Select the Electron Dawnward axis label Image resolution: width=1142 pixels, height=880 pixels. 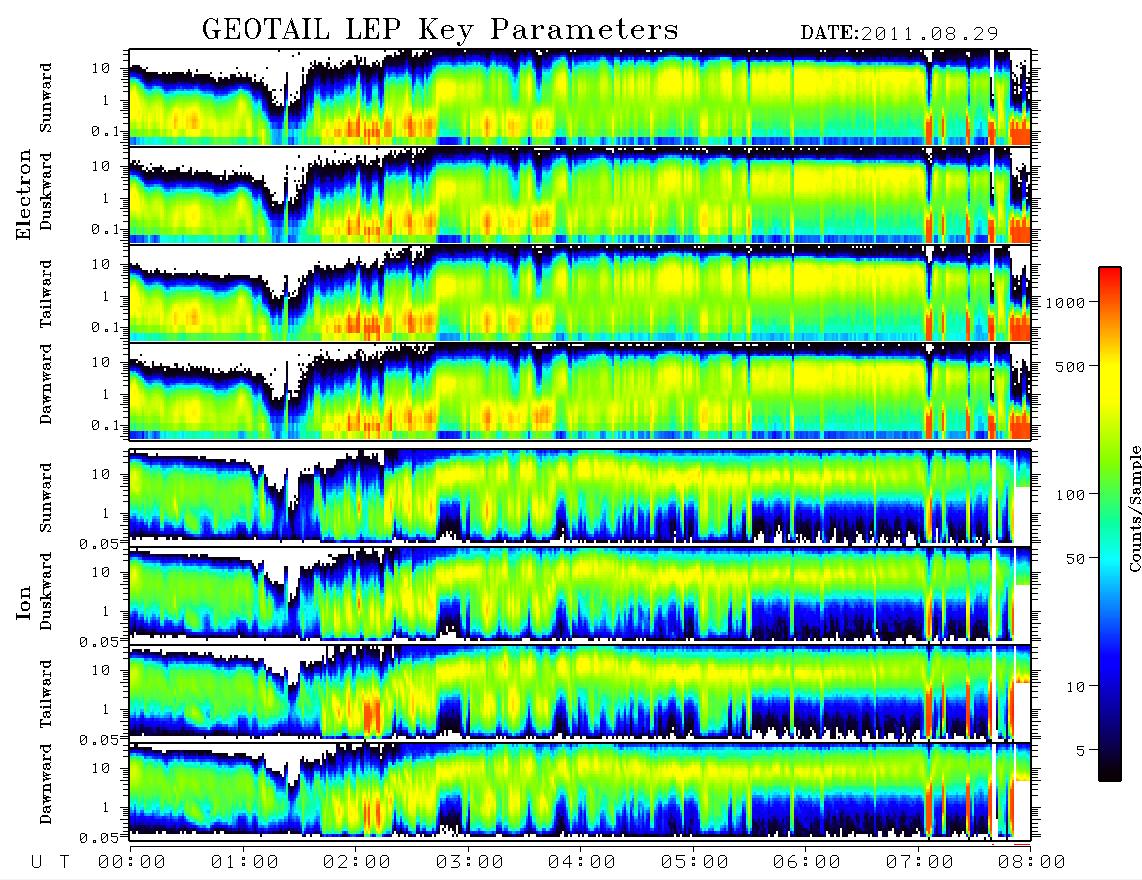pyautogui.click(x=46, y=385)
